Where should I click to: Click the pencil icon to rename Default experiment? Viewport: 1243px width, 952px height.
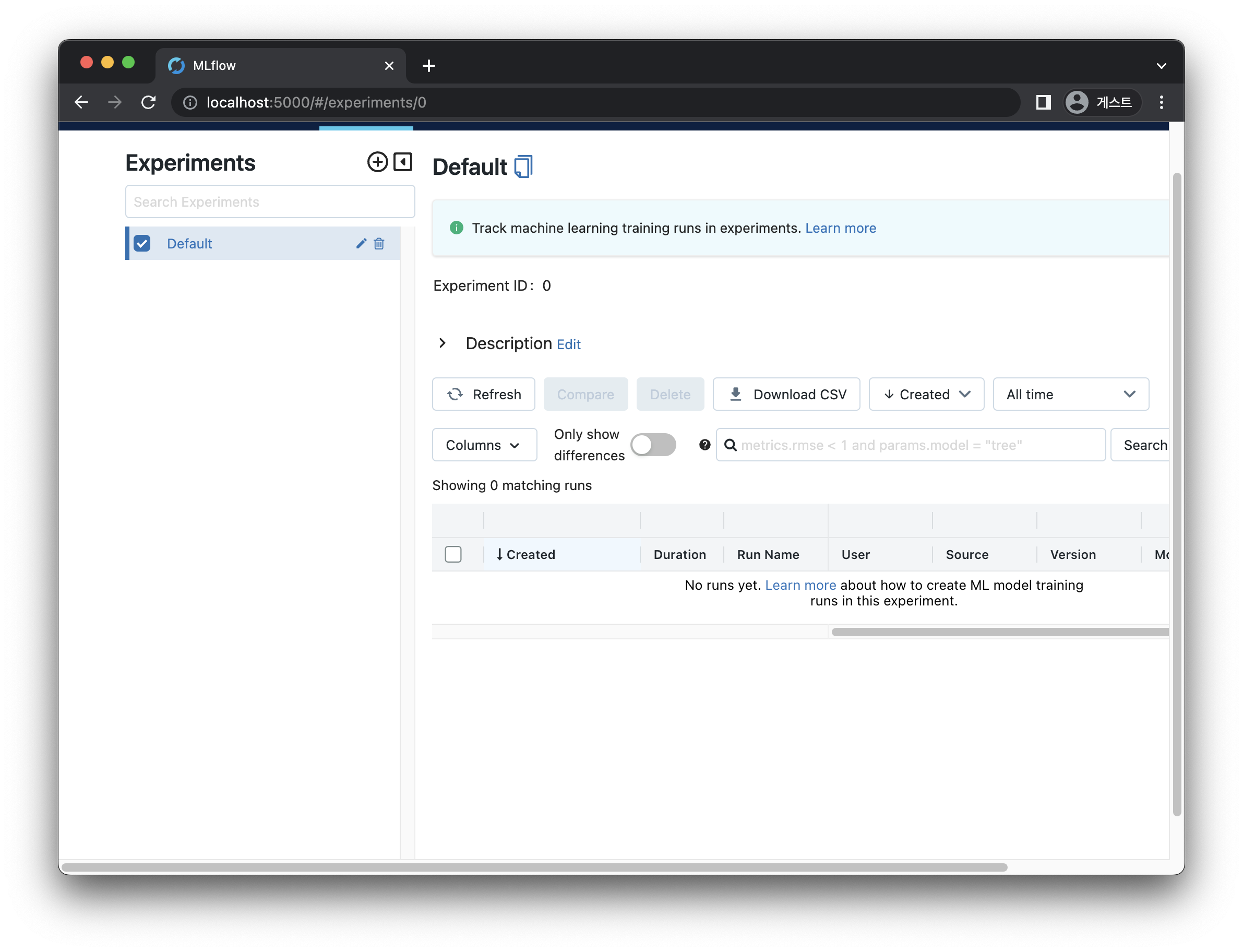click(362, 244)
